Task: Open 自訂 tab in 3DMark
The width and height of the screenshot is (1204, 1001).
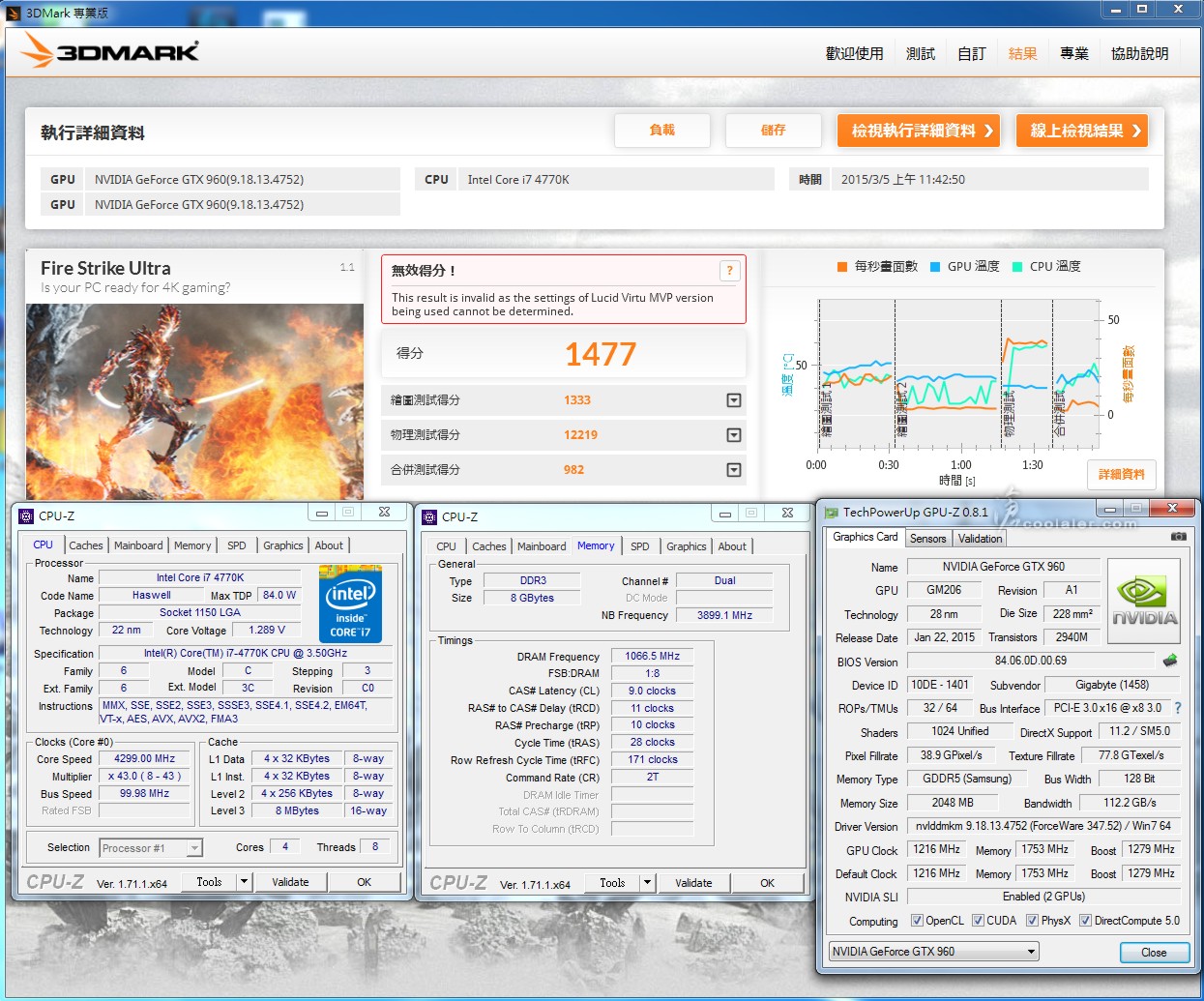Action: pos(972,53)
